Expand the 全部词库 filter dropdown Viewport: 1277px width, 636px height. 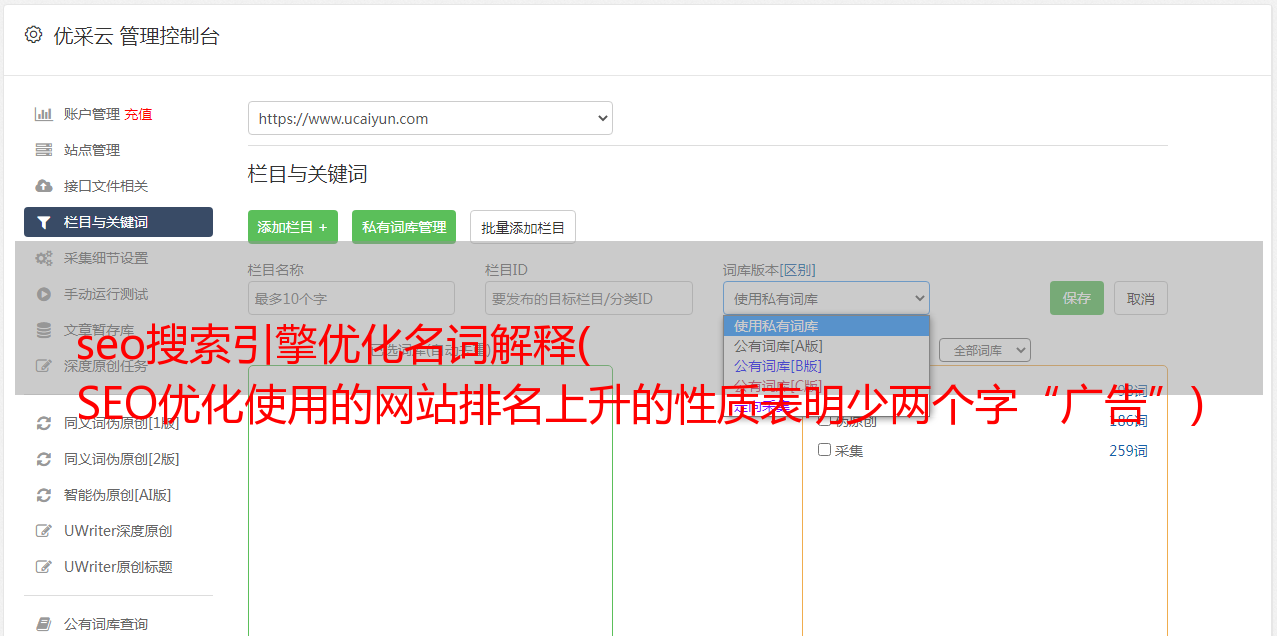(x=985, y=350)
